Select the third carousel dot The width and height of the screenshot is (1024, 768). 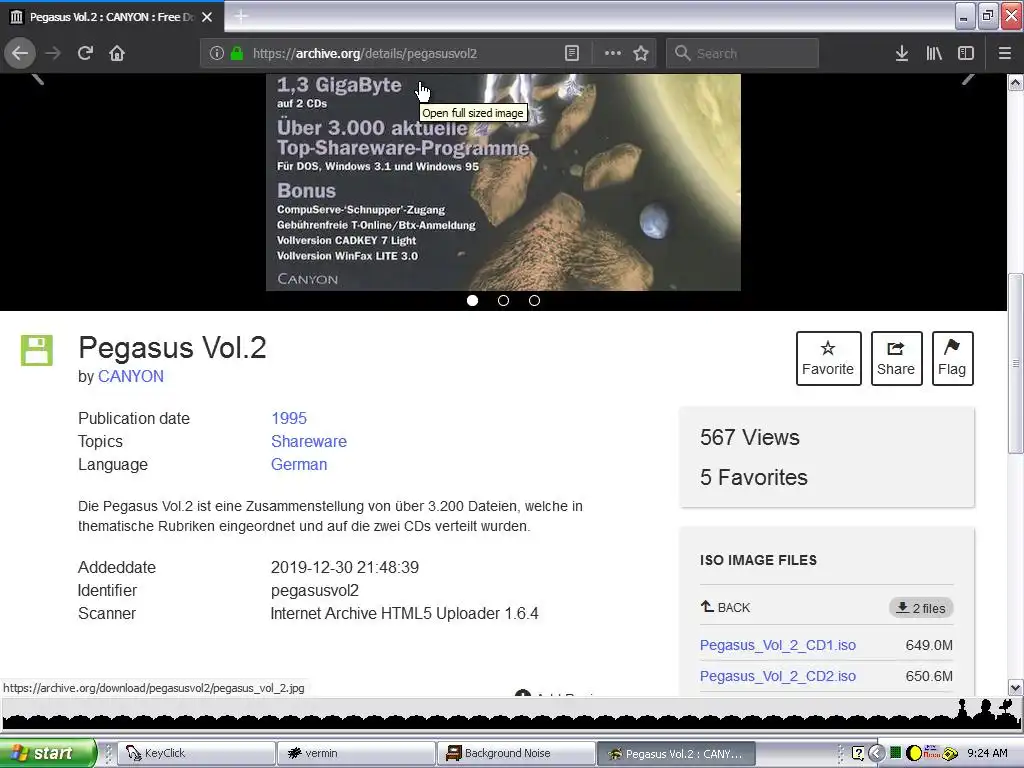[x=534, y=300]
